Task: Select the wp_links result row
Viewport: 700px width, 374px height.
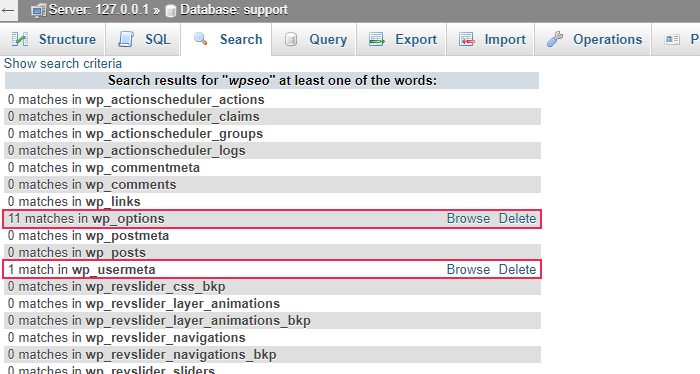Action: pos(272,201)
